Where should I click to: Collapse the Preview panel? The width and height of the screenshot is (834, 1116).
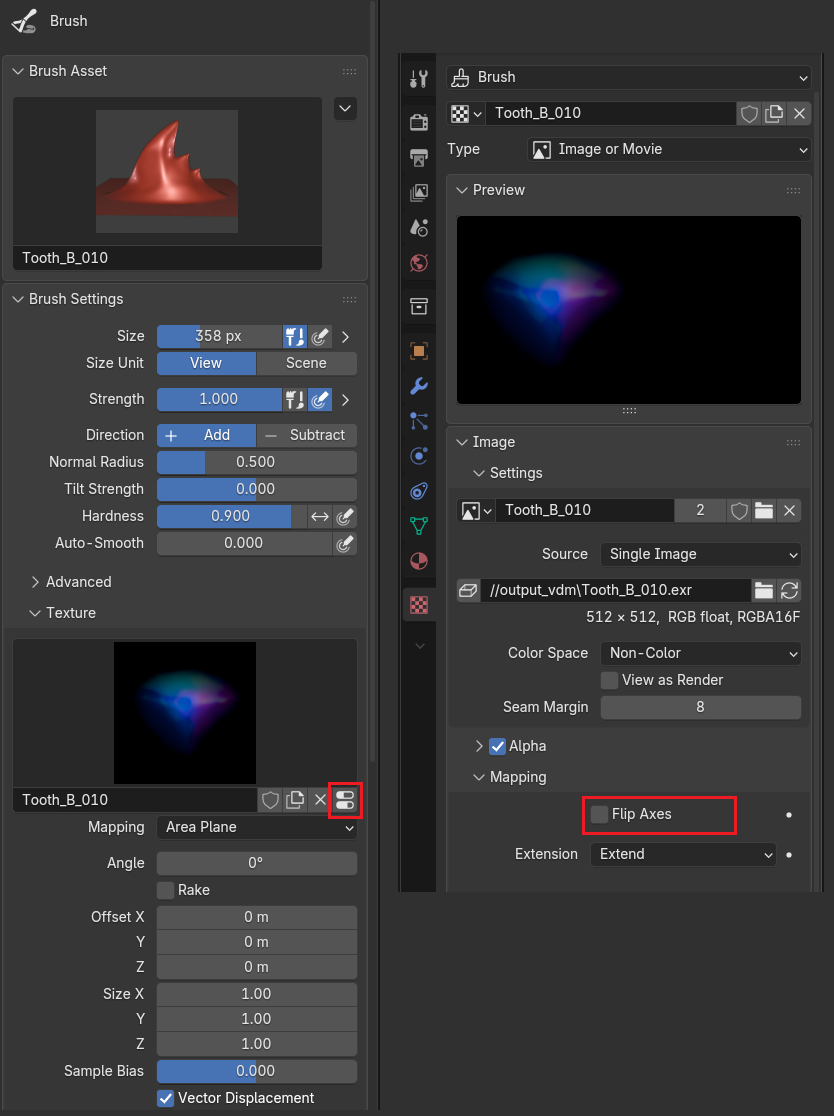(x=490, y=190)
